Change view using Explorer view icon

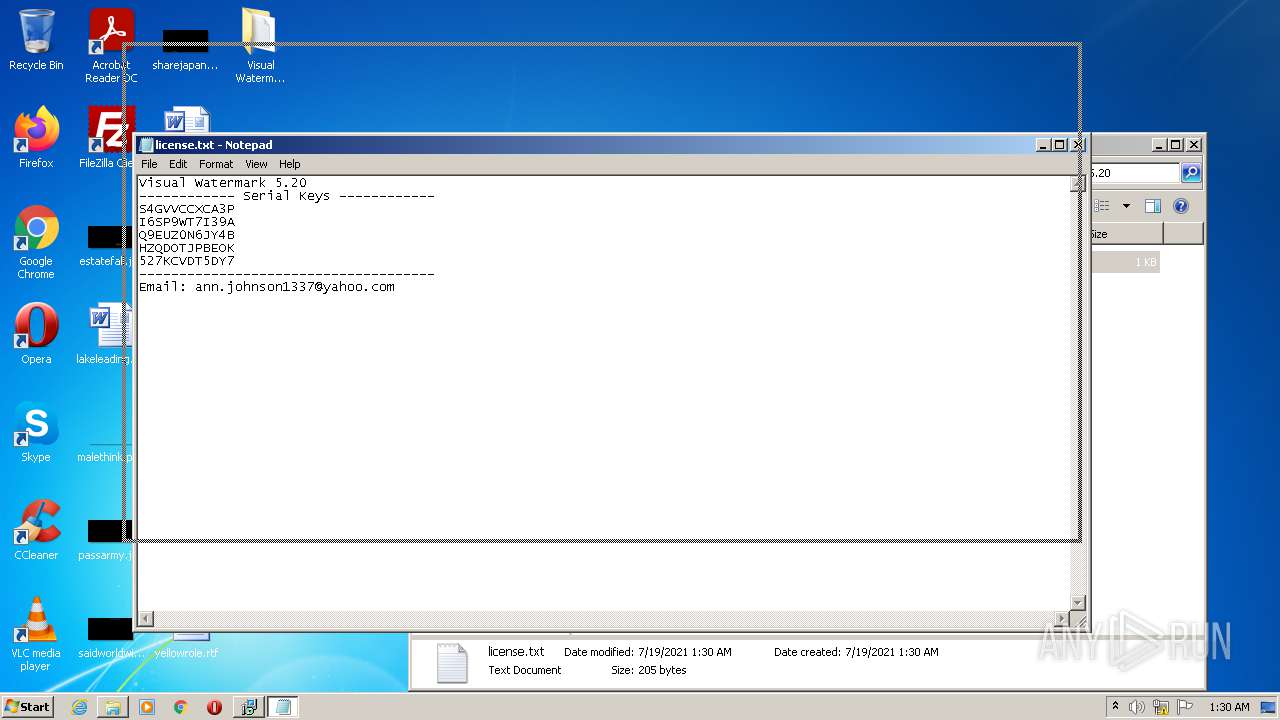coord(1102,206)
